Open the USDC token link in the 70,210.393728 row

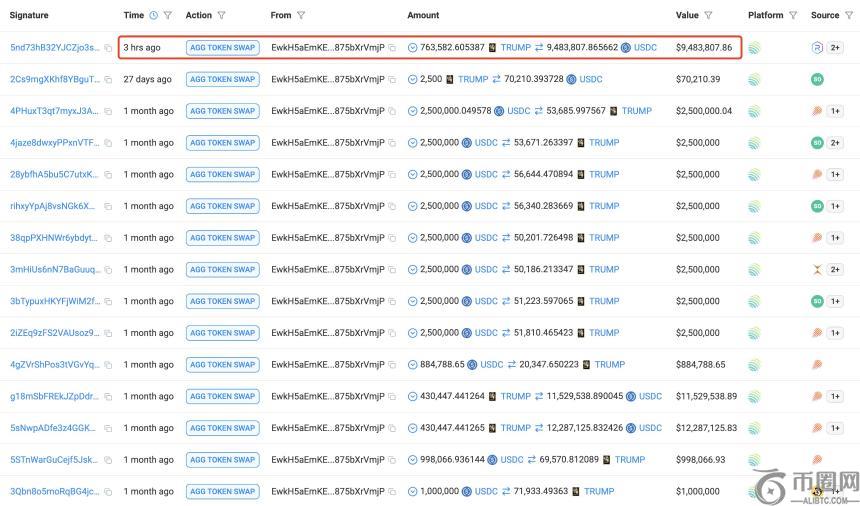[x=591, y=80]
